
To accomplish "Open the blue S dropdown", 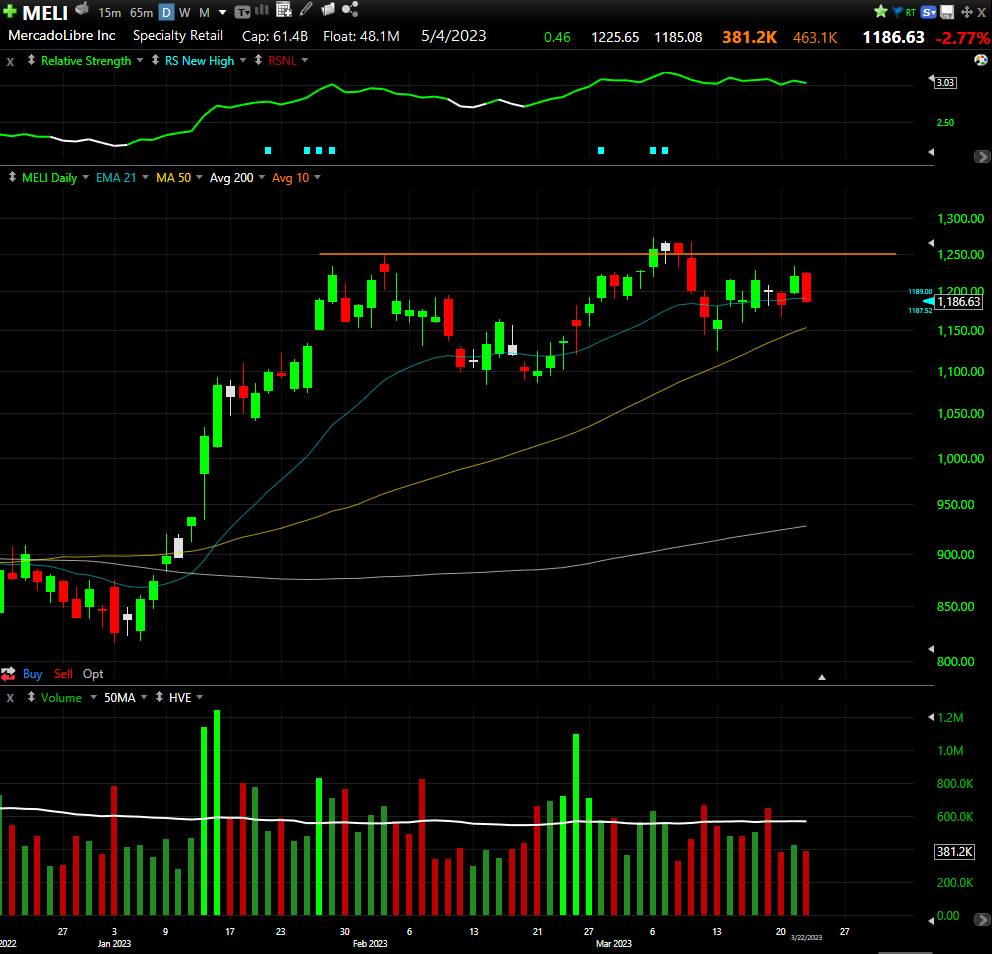I will point(929,12).
